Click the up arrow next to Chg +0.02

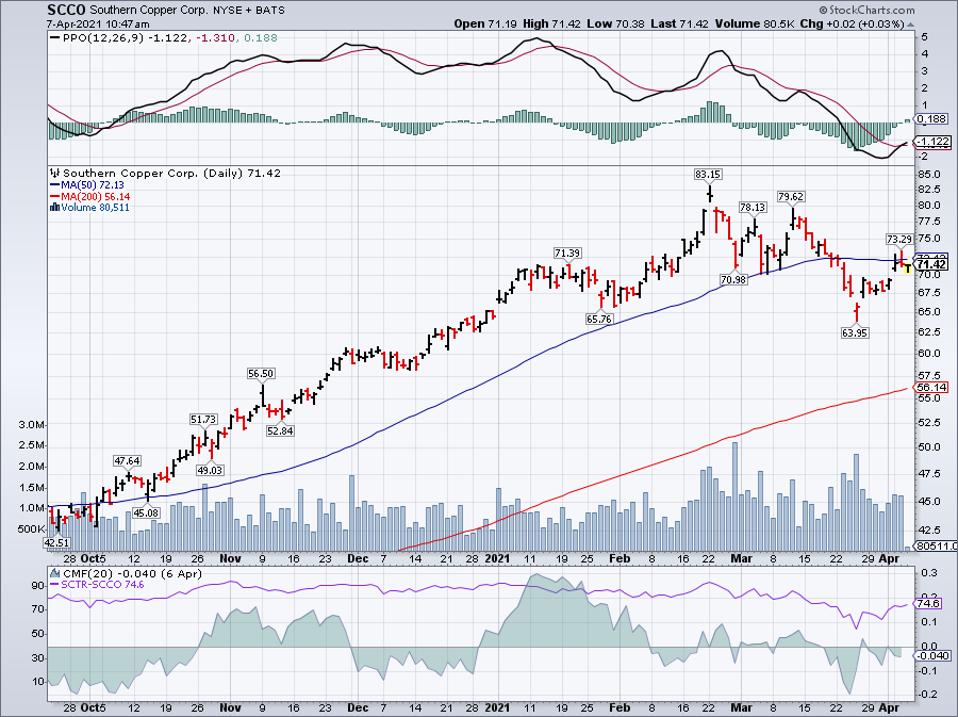910,24
